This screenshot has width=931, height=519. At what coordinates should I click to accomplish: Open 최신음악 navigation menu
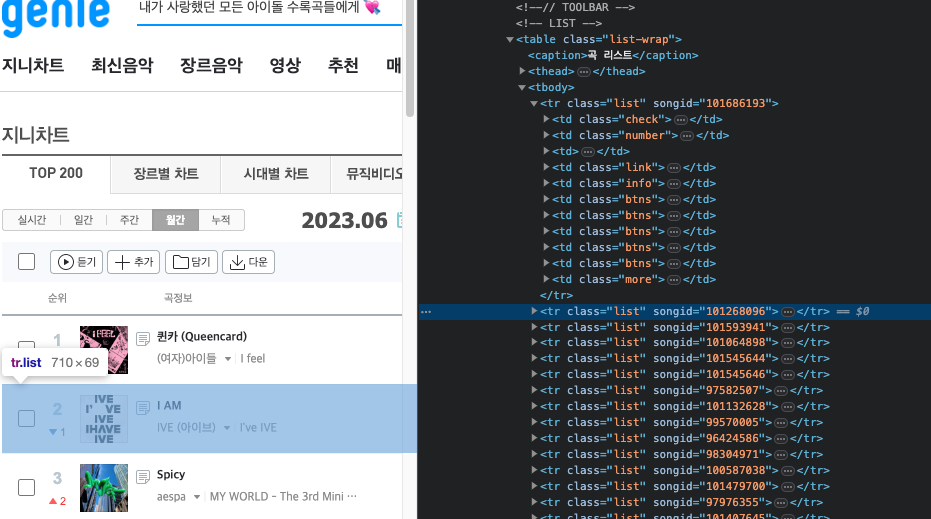[x=122, y=65]
